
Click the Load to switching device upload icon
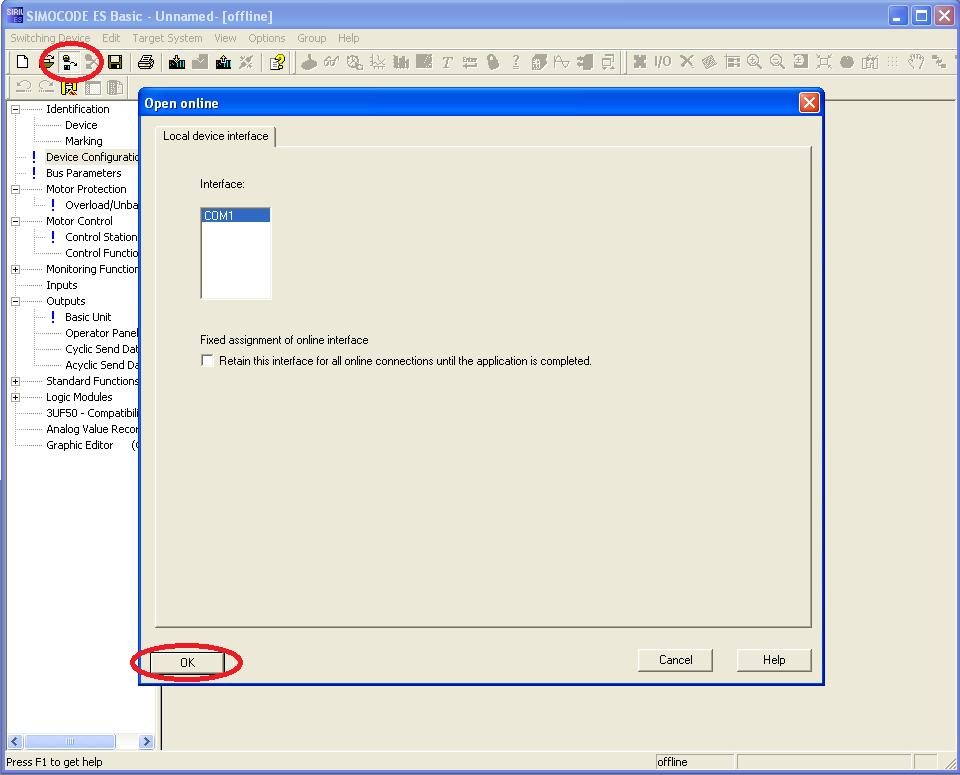pos(223,62)
